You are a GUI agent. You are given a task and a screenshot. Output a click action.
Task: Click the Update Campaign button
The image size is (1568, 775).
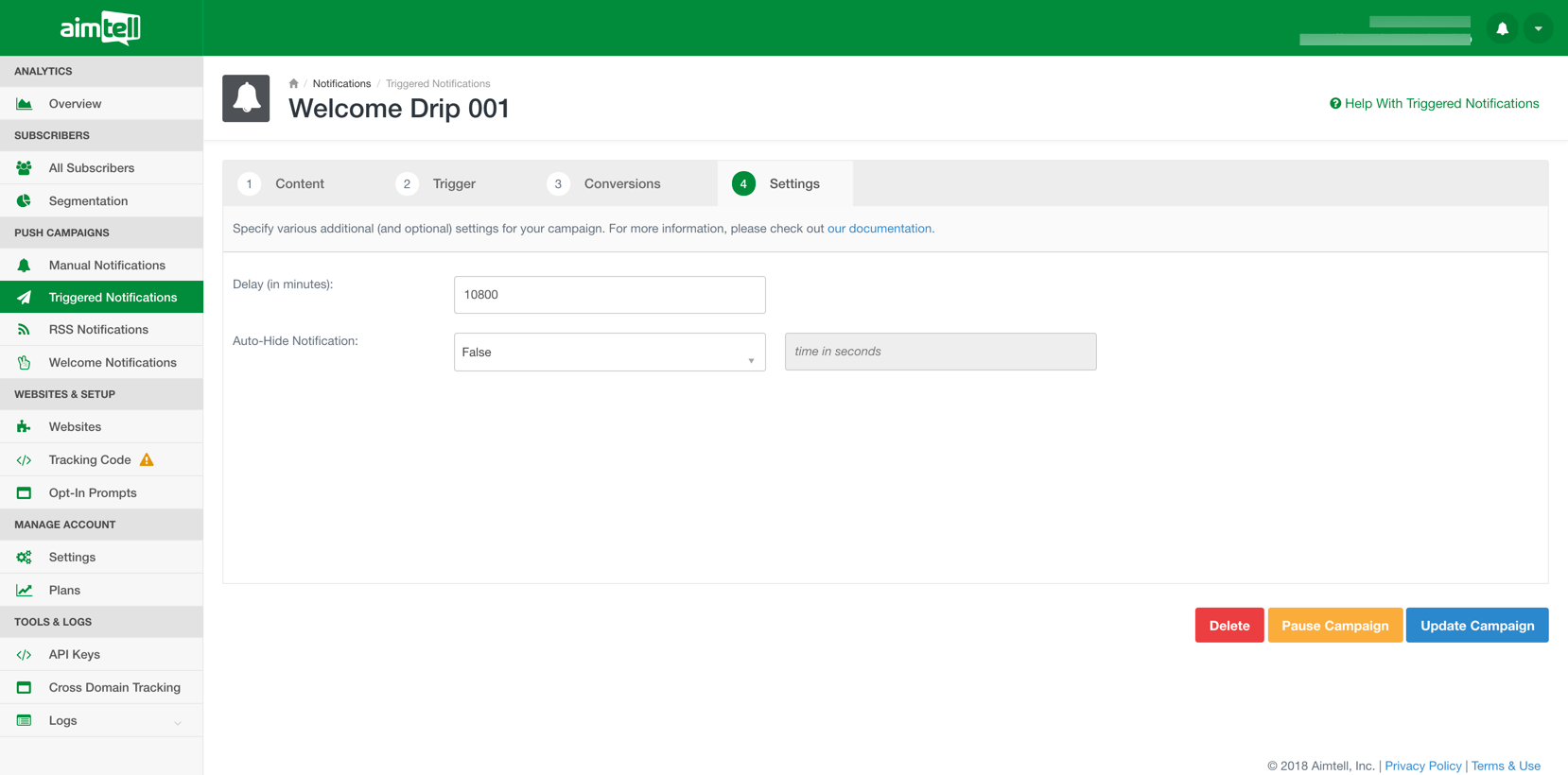(x=1477, y=626)
